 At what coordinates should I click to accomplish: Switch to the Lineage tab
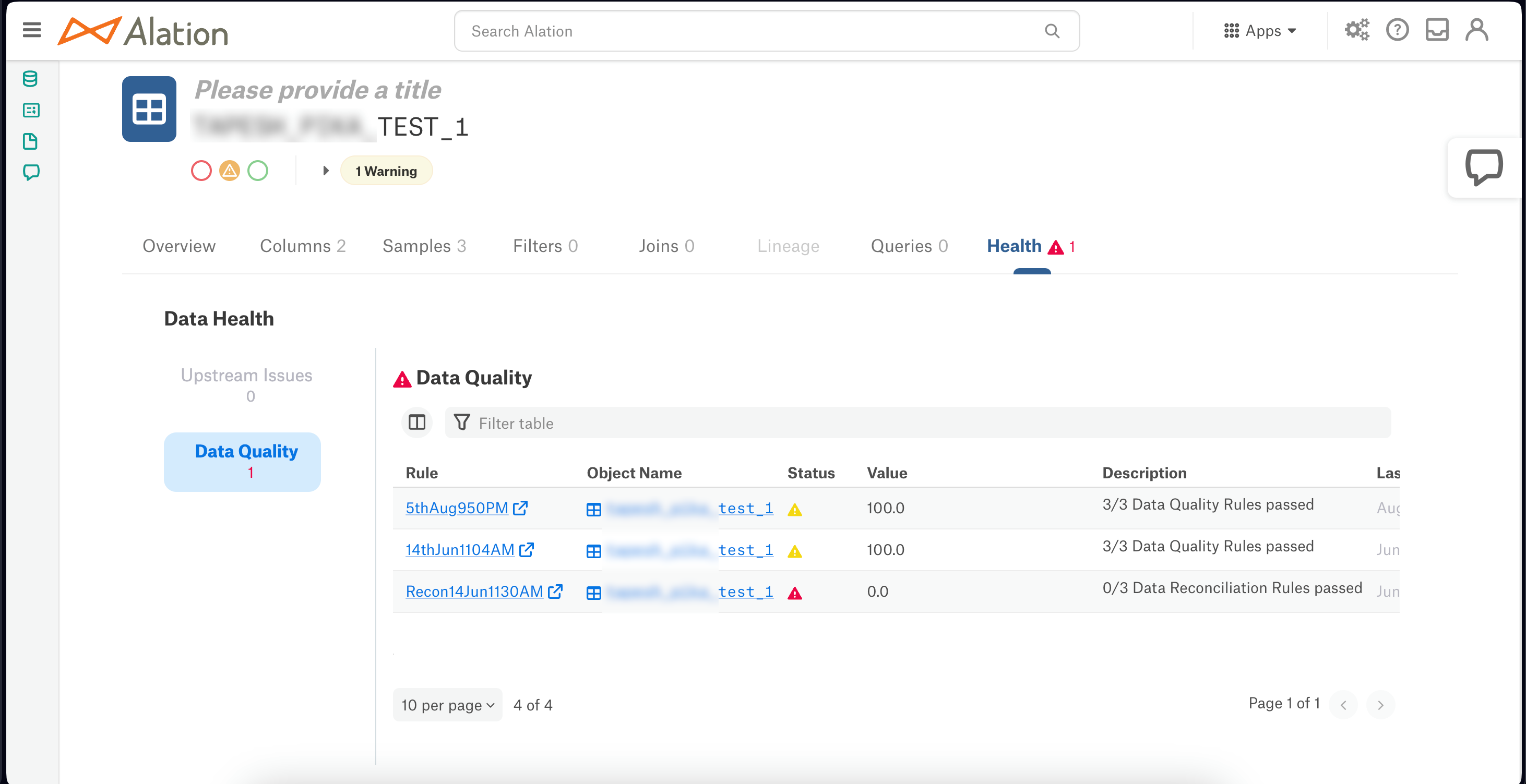pos(788,246)
